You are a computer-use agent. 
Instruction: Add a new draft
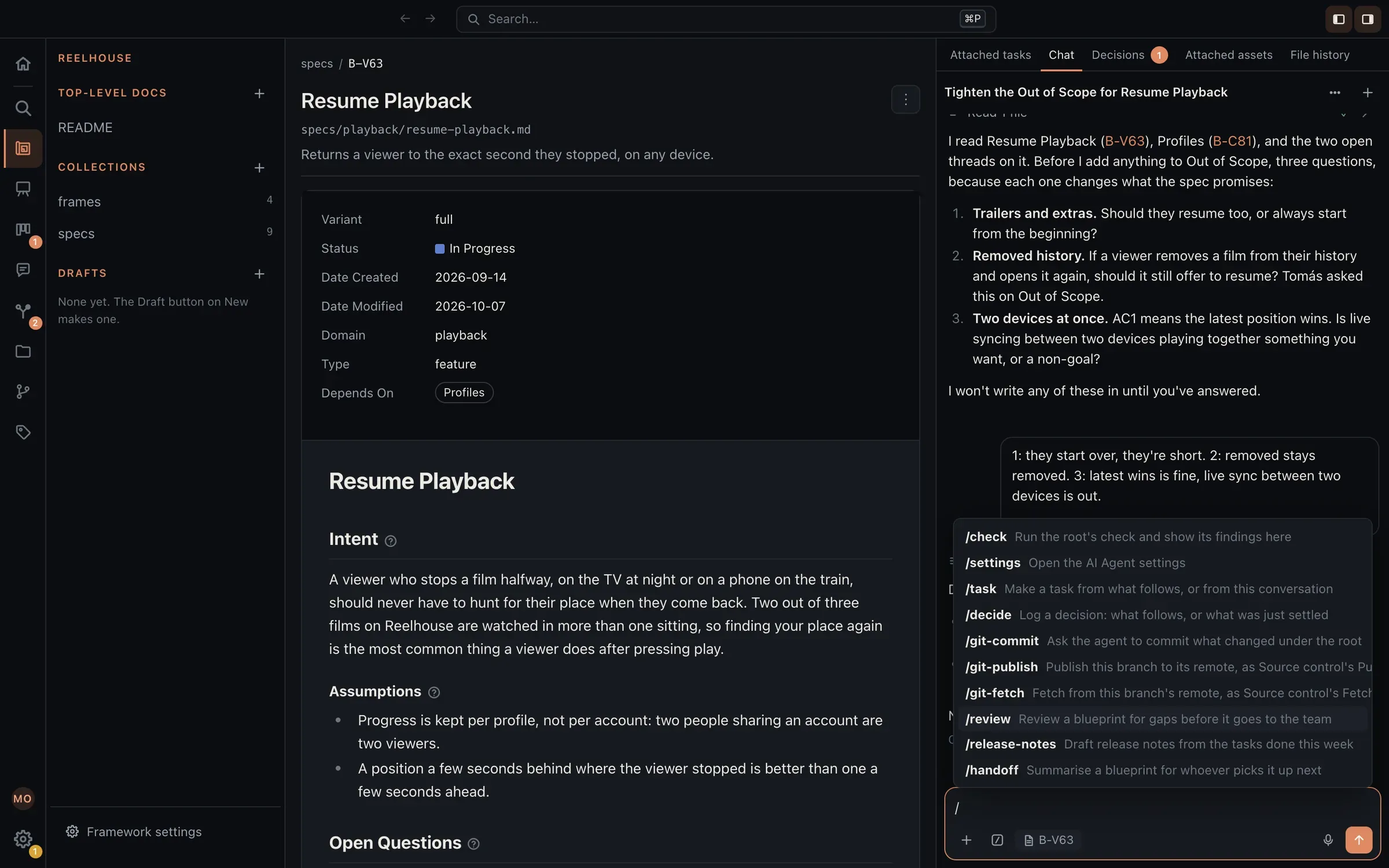[x=259, y=274]
